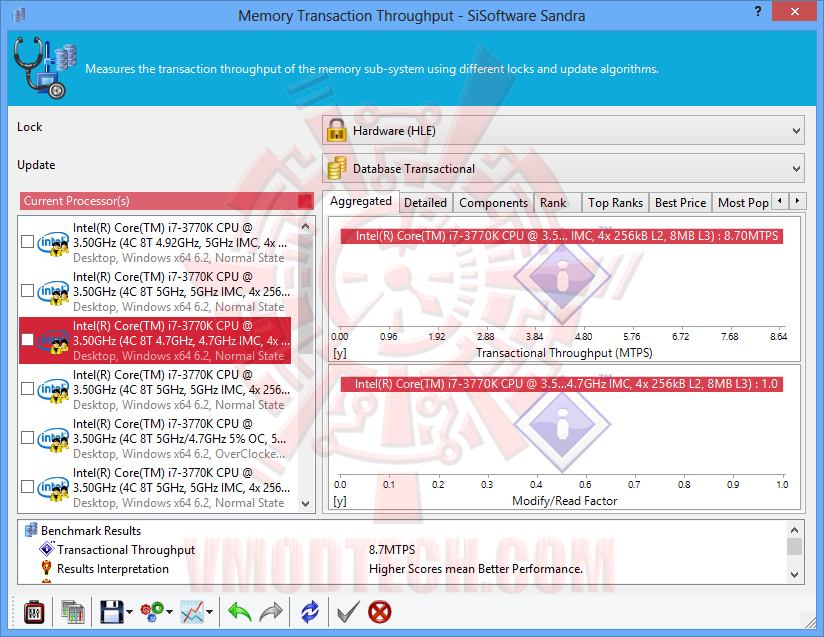The image size is (824, 637).
Task: Open the options gears dropdown arrow
Action: click(169, 612)
